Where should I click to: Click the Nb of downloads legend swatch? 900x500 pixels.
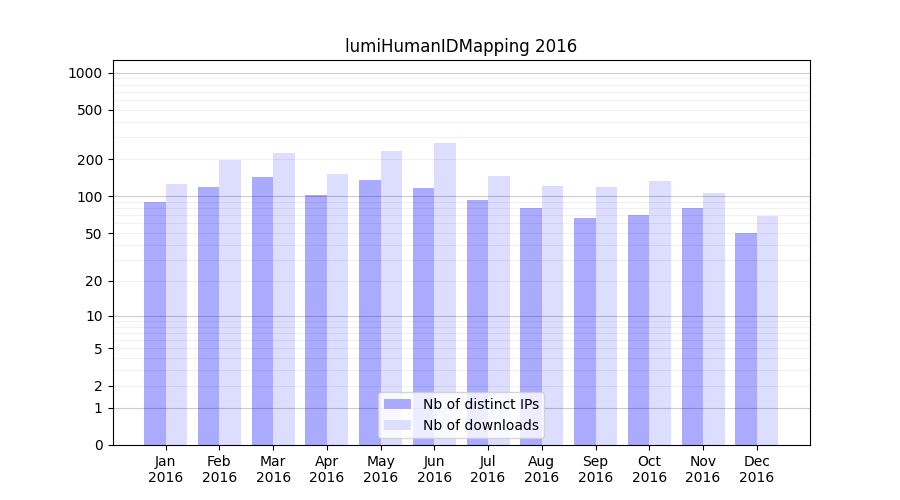pyautogui.click(x=397, y=425)
